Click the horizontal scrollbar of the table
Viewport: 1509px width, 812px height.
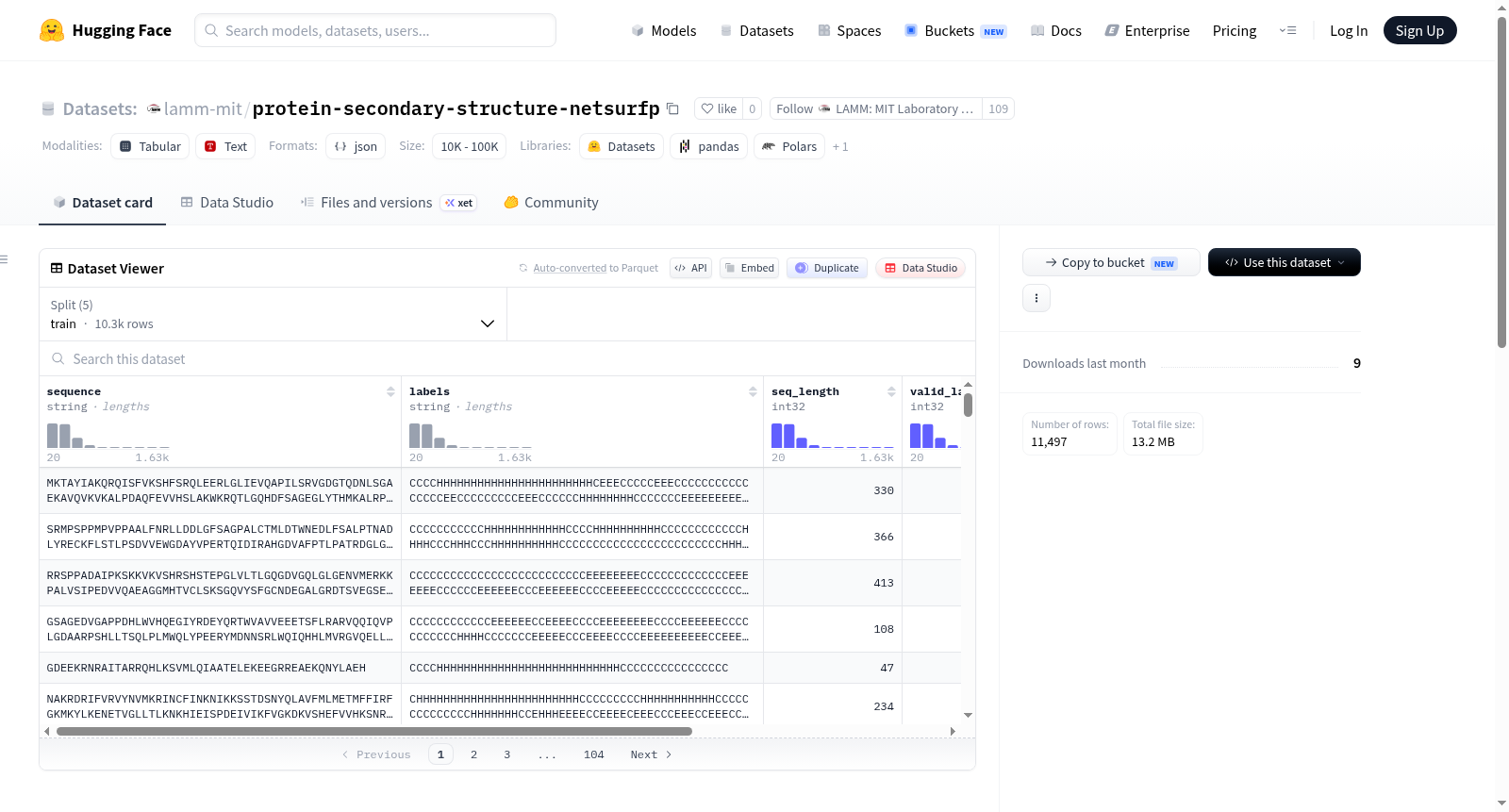pos(374,731)
